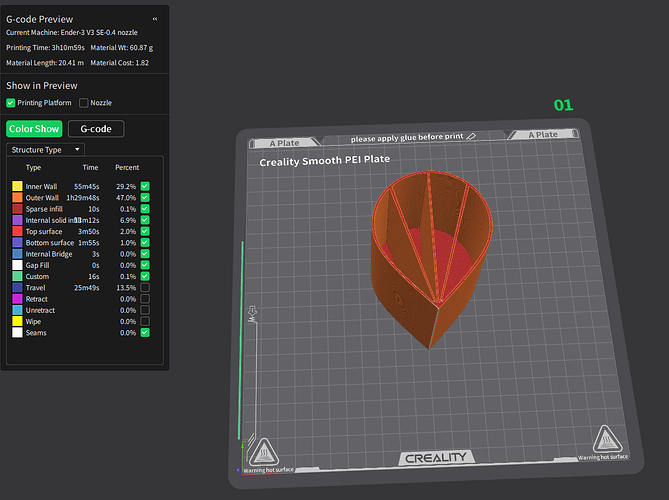Open the Structure Type dropdown
Viewport: 669px width, 500px height.
[45, 150]
